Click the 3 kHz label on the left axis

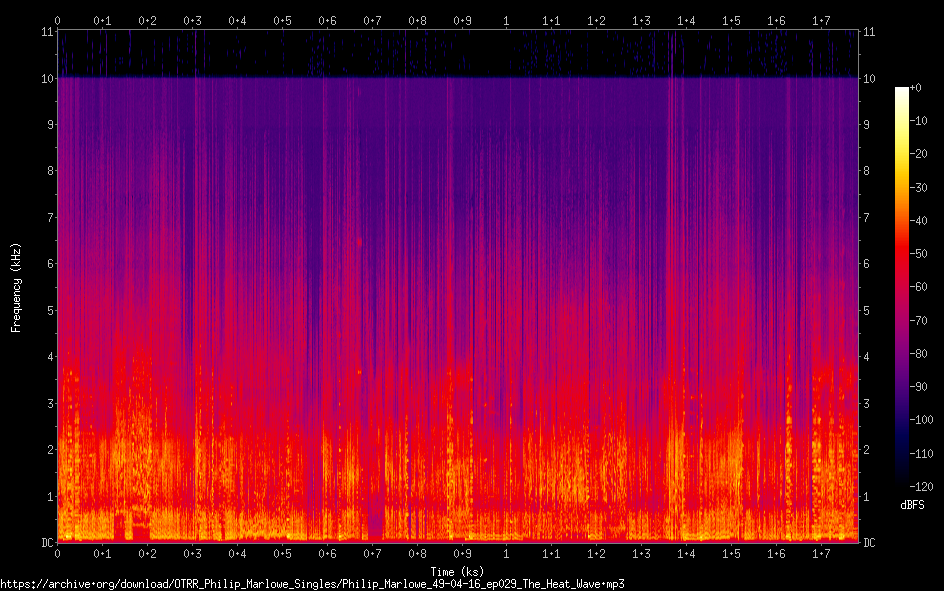(x=48, y=403)
